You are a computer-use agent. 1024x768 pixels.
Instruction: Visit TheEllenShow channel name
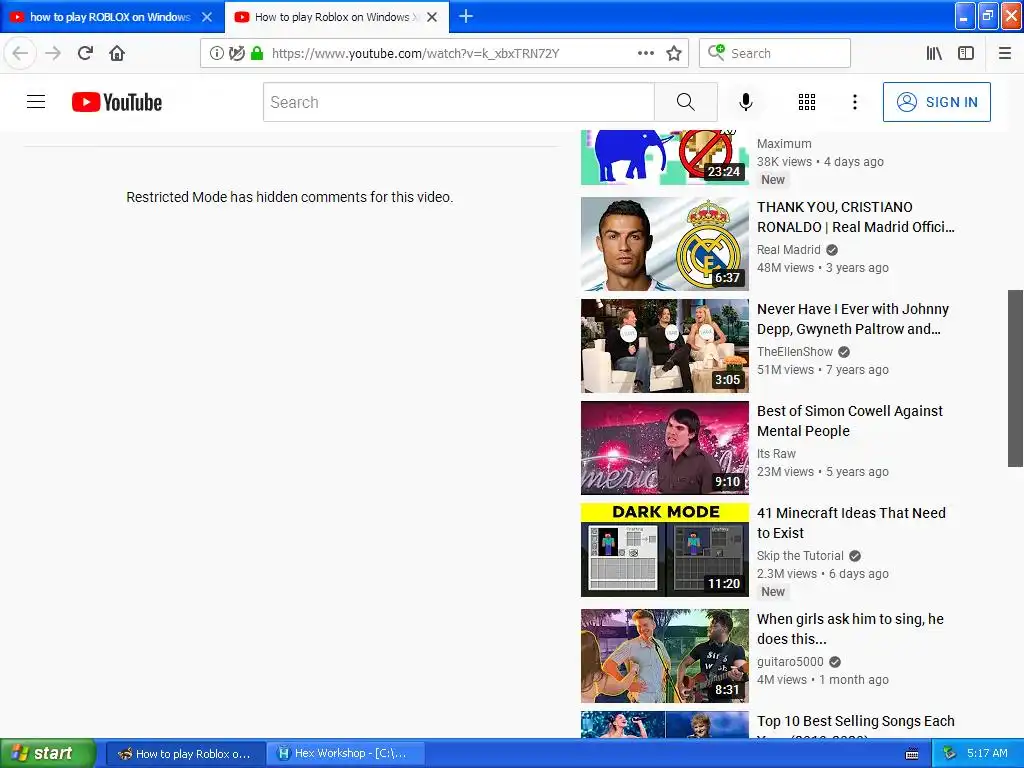(x=795, y=351)
